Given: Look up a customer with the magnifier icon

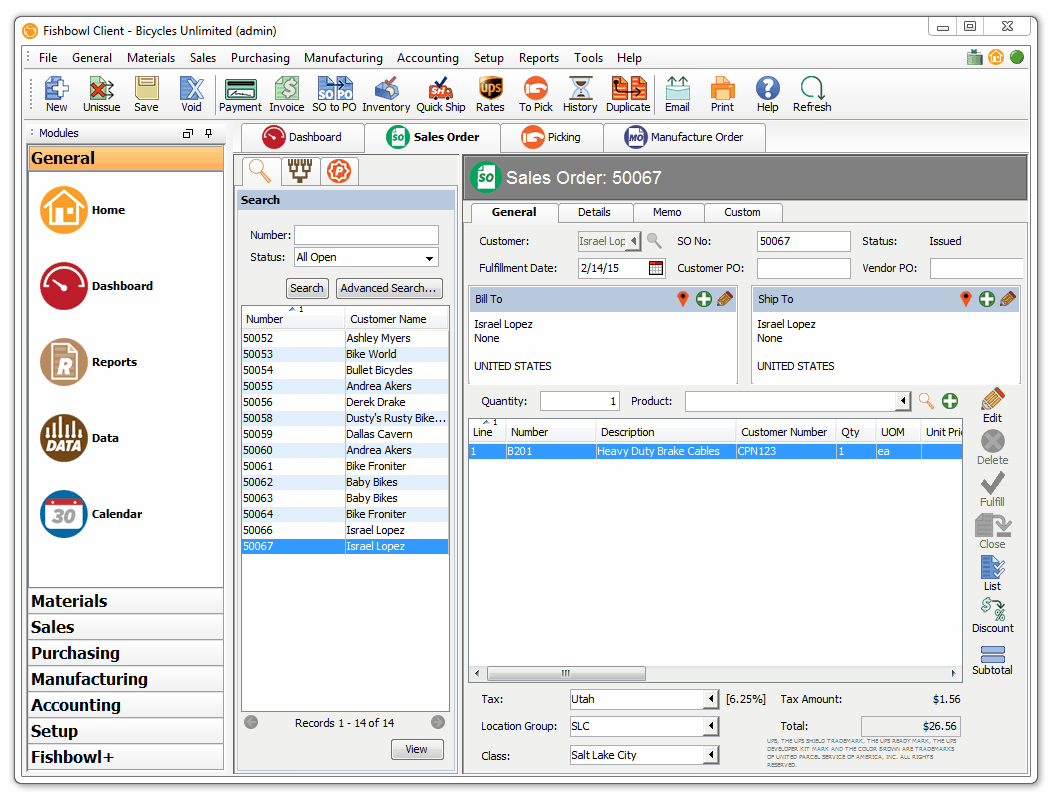Looking at the screenshot, I should (654, 241).
